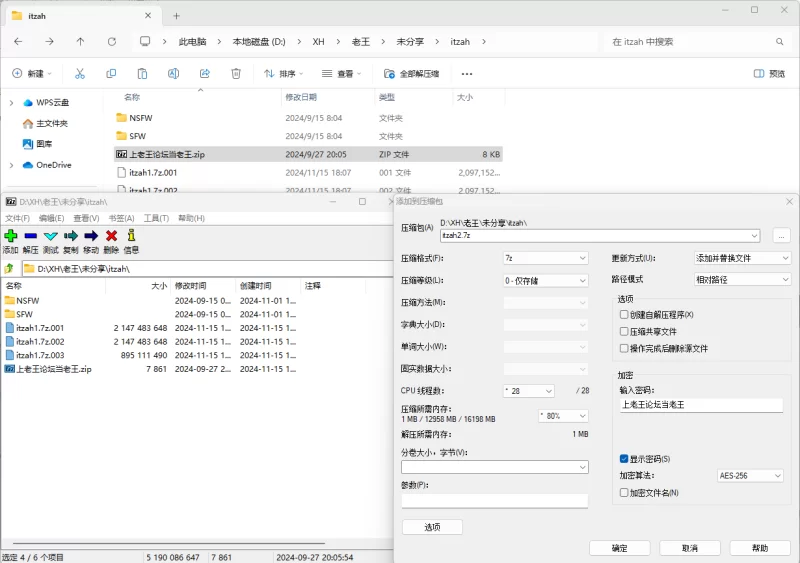Click the 输入密码 password input field
The image size is (800, 563).
click(700, 405)
